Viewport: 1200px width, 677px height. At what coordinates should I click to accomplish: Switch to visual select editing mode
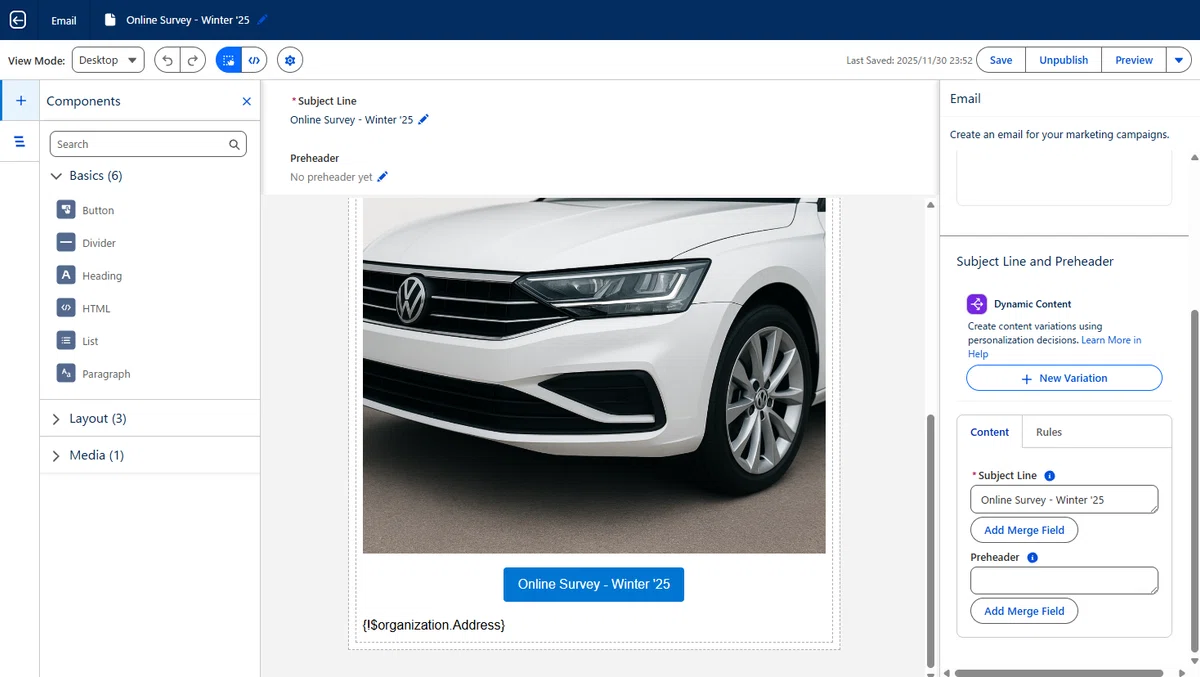[x=229, y=60]
